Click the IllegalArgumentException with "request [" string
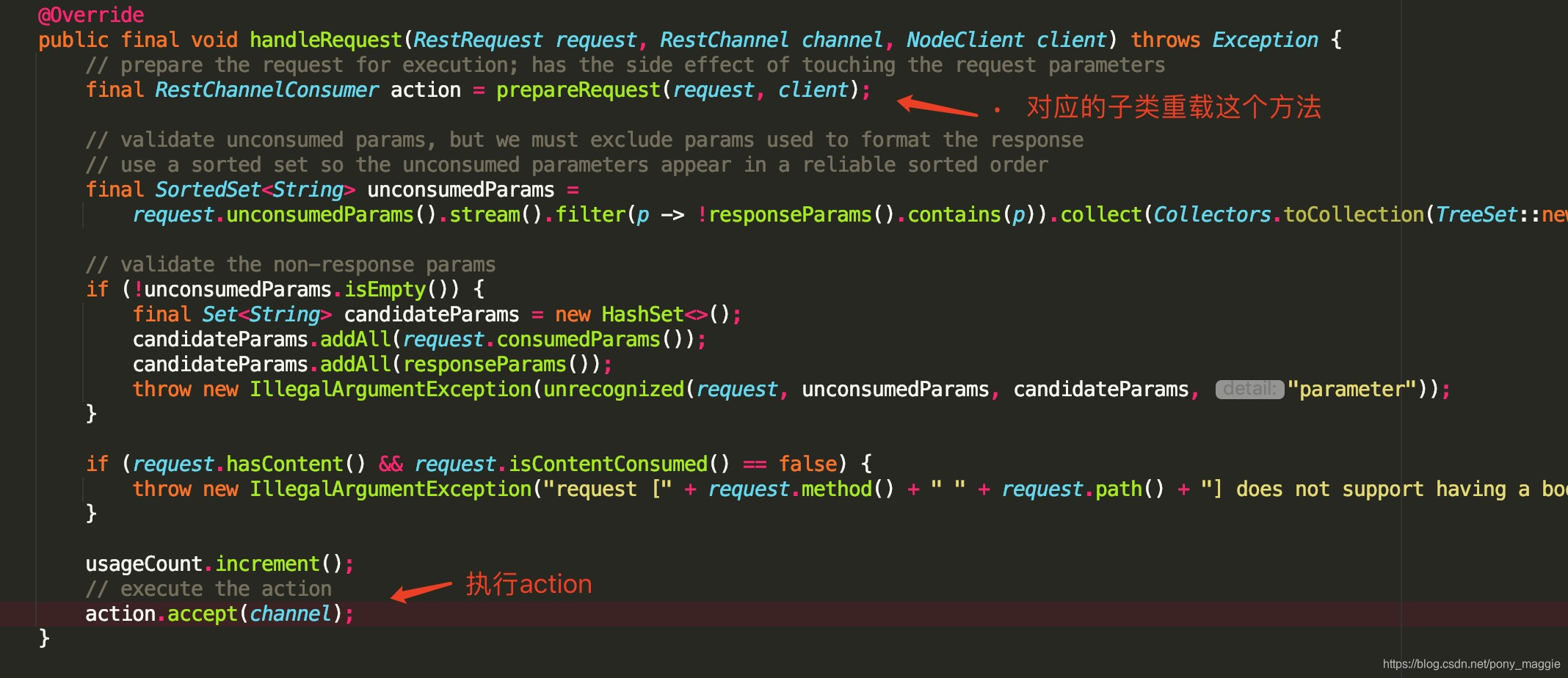The image size is (1568, 678). 391,489
